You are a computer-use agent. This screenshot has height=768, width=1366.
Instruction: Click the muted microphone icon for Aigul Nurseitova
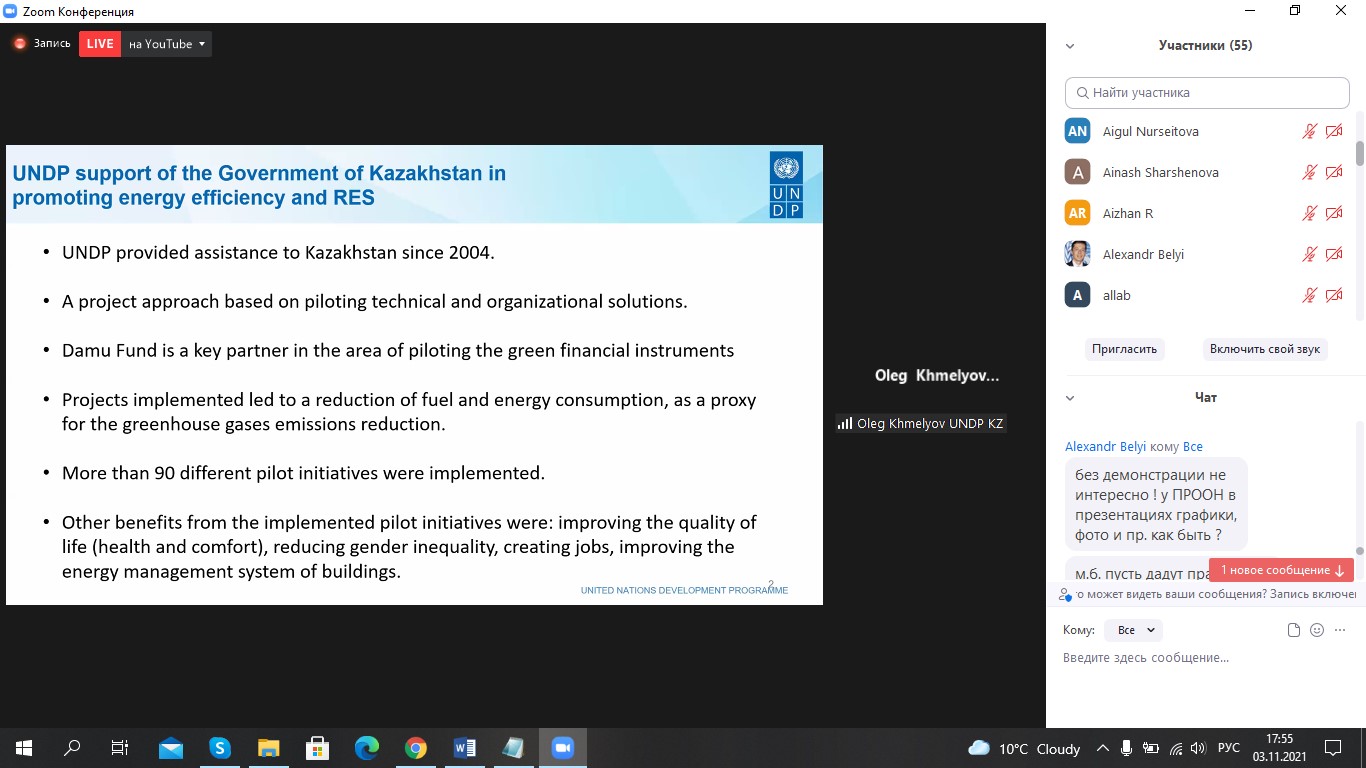[x=1309, y=131]
